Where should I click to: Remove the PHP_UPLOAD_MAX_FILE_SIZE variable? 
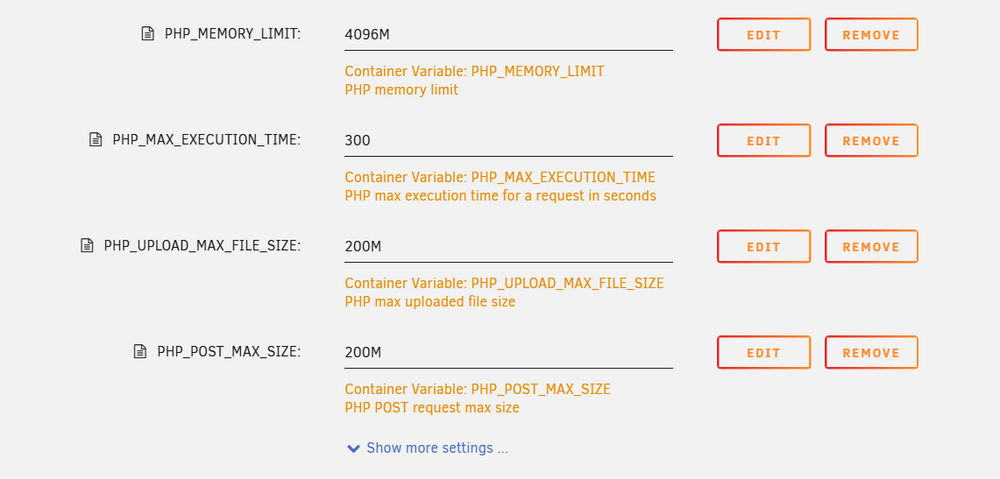pos(871,246)
